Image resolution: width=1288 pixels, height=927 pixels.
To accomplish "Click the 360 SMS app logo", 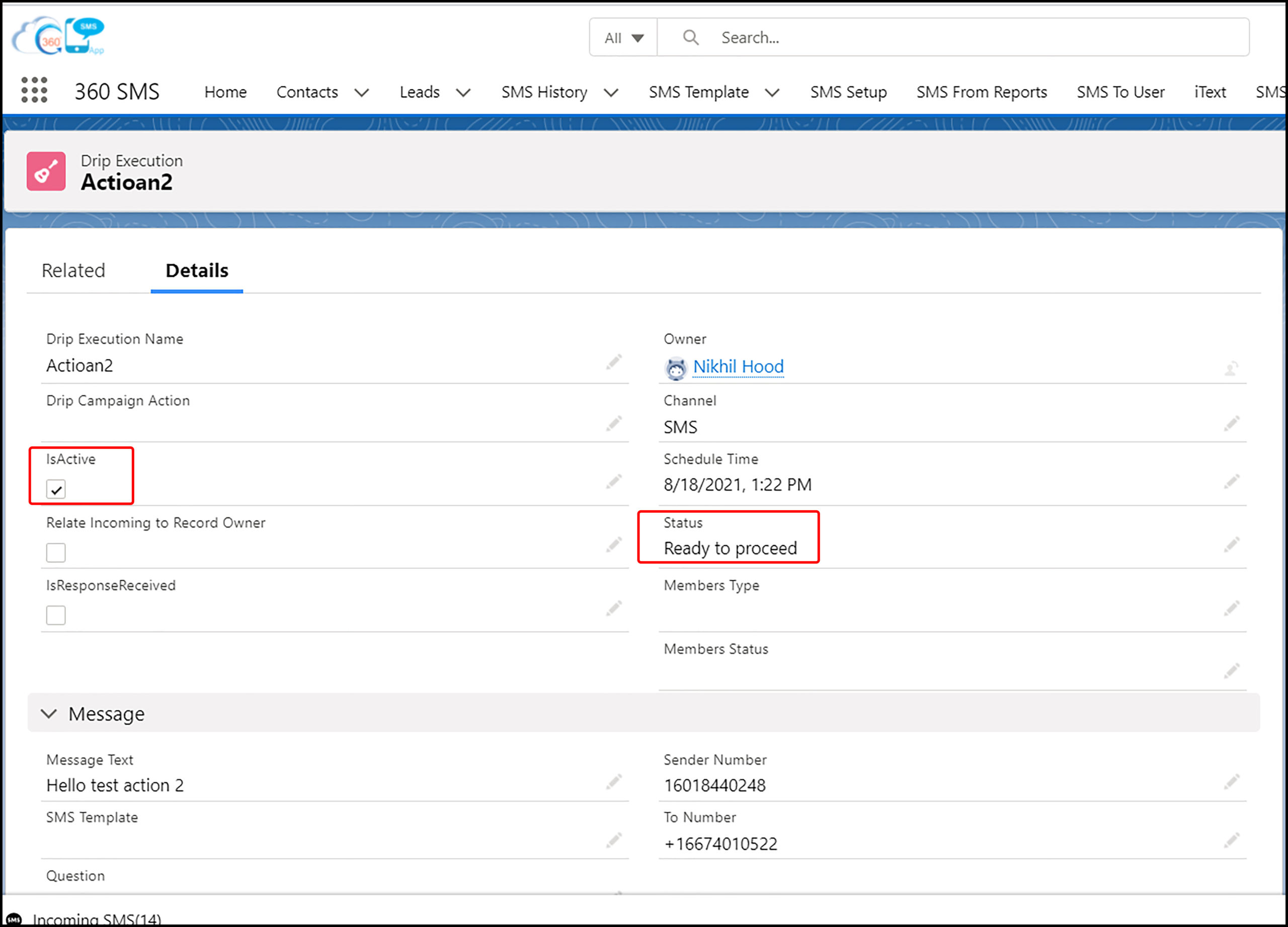I will pyautogui.click(x=59, y=36).
